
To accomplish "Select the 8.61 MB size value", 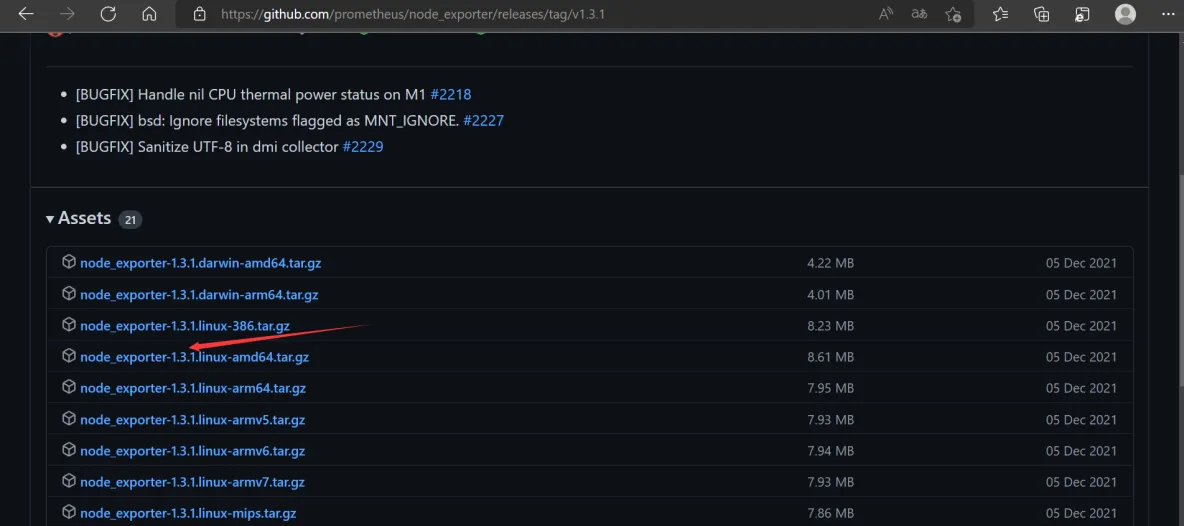I will coord(831,357).
